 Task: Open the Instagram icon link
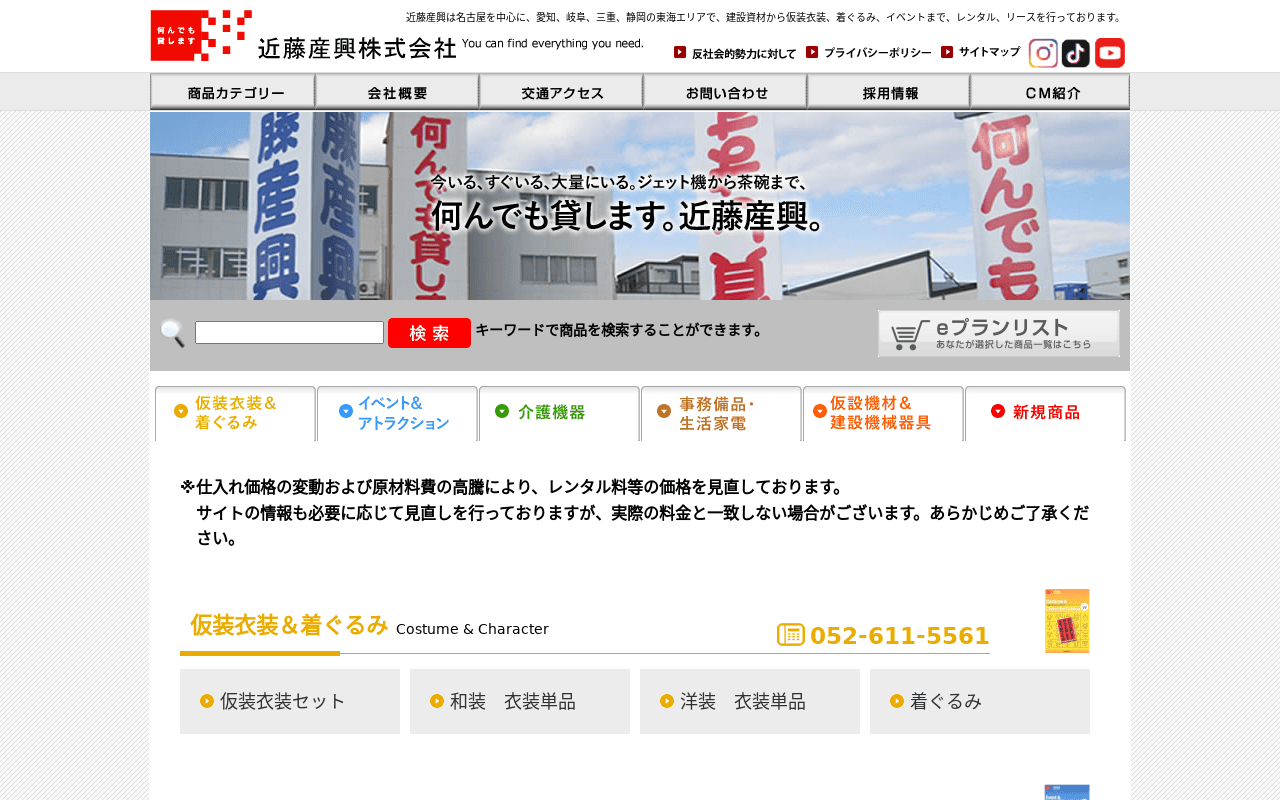point(1043,53)
